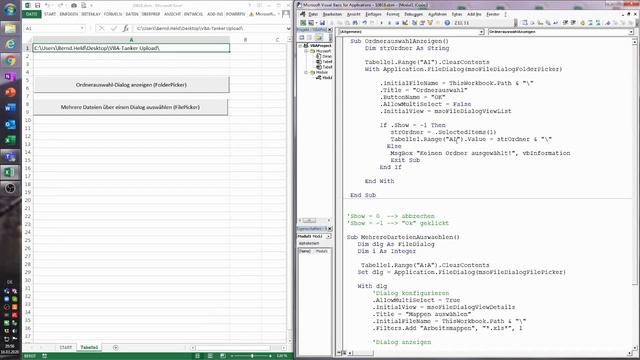The width and height of the screenshot is (640, 360).
Task: Open the OrdnerauswahlAnzeigen procedure dropdown
Action: coord(631,32)
